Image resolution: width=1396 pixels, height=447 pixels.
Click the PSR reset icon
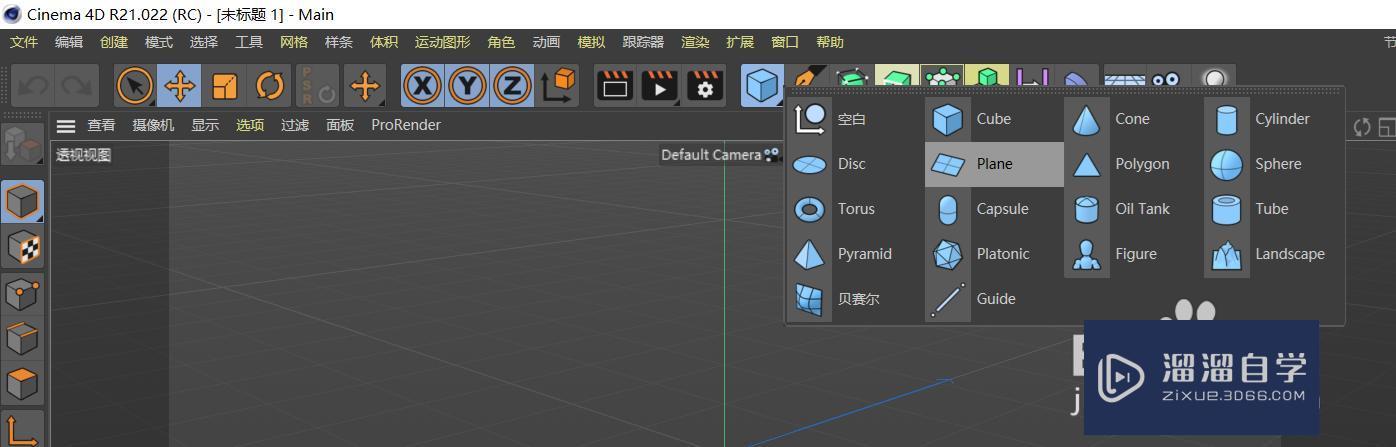(318, 86)
